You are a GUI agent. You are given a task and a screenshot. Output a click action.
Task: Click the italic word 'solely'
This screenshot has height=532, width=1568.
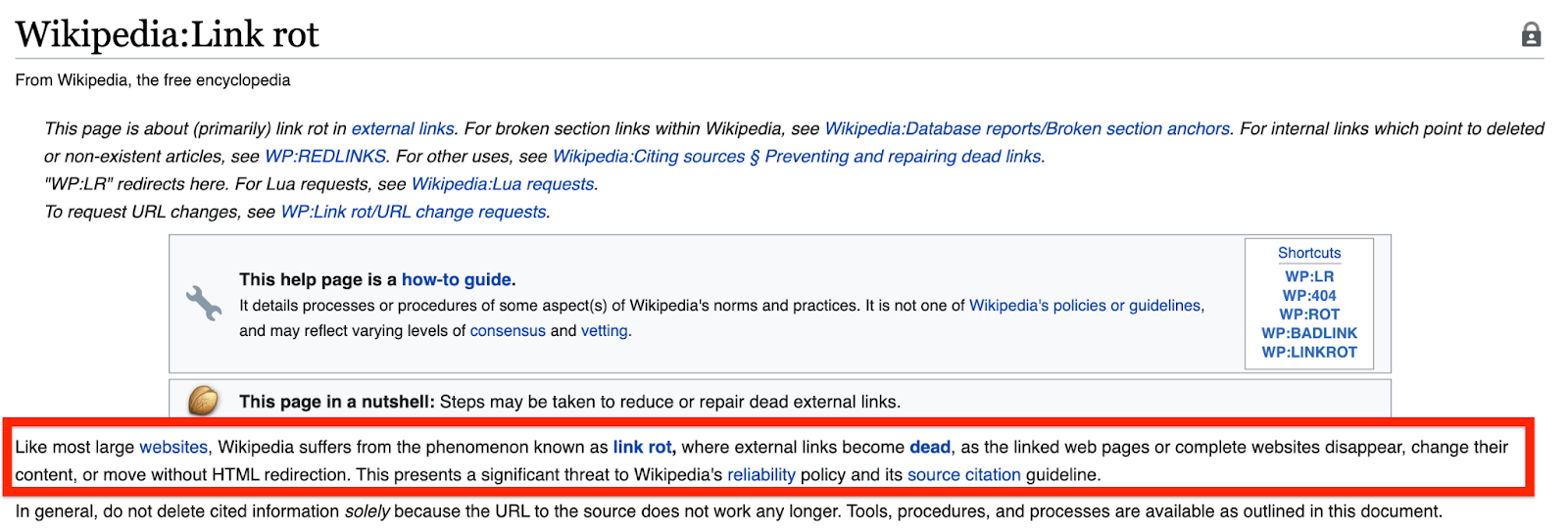coord(367,511)
